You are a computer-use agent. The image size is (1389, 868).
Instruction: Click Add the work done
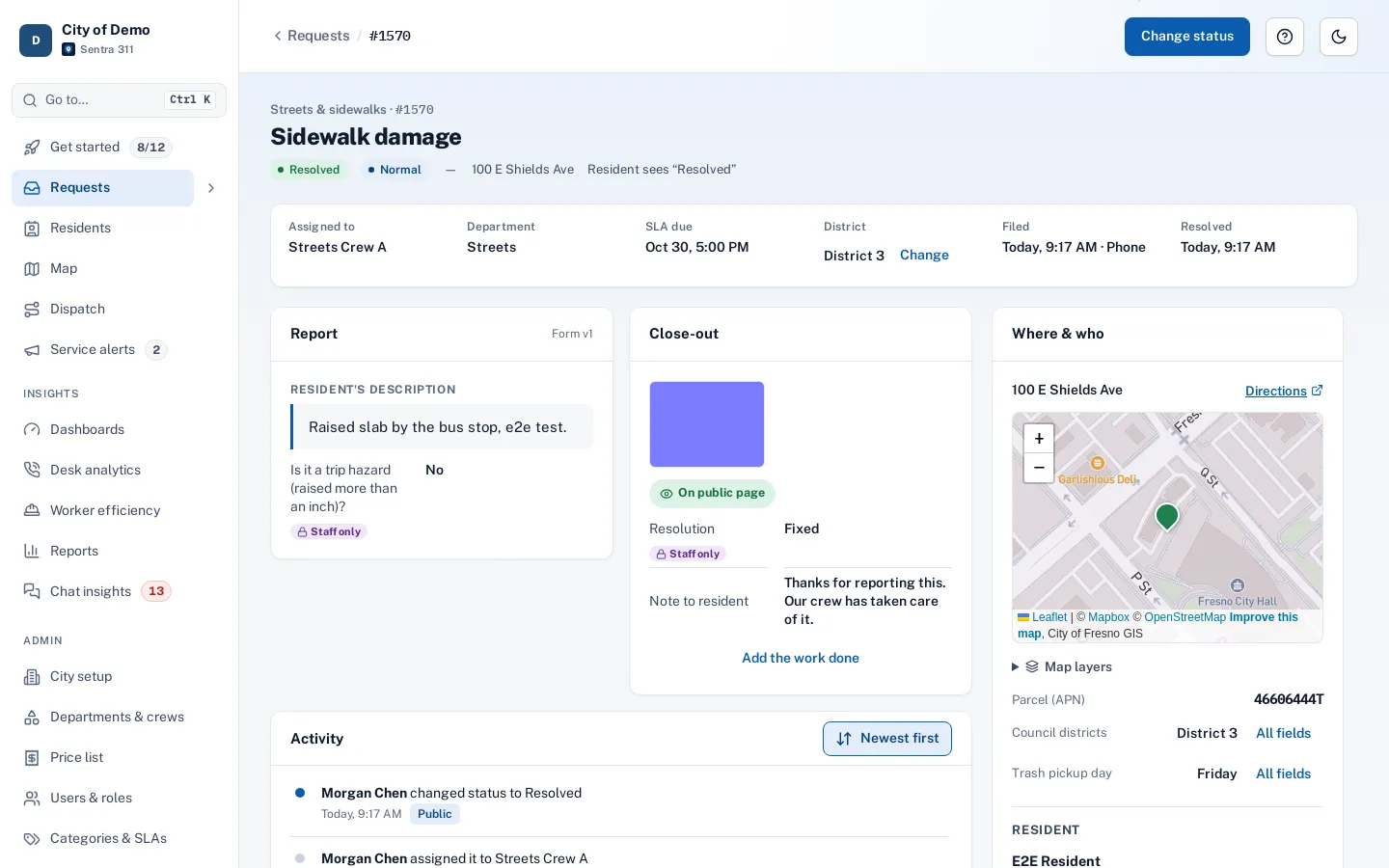tap(801, 658)
